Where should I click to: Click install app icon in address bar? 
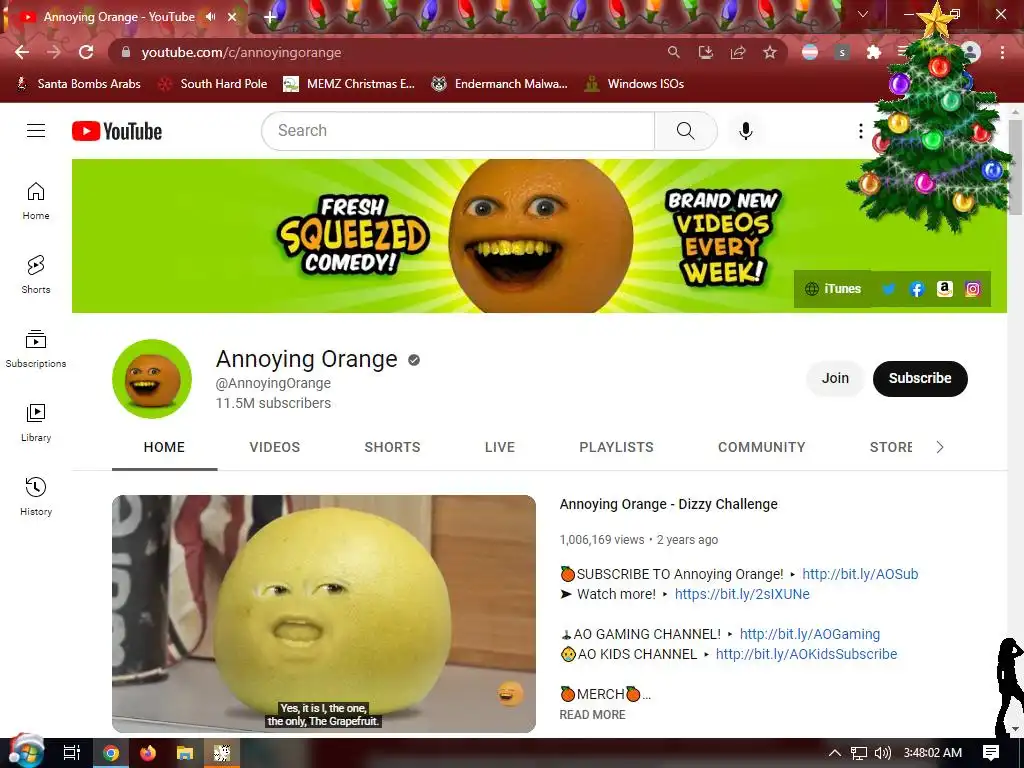[x=706, y=52]
